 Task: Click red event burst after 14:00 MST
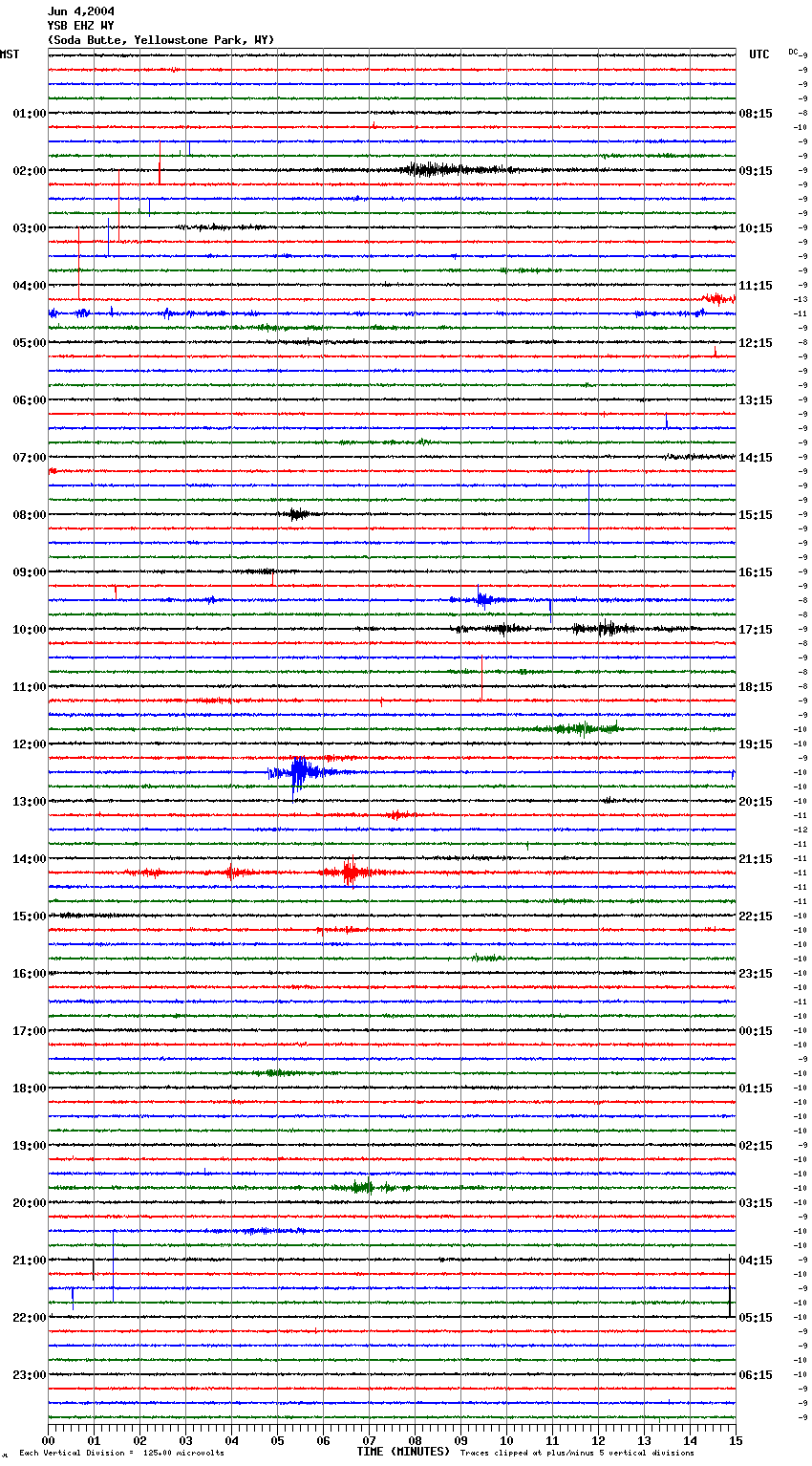click(x=352, y=873)
